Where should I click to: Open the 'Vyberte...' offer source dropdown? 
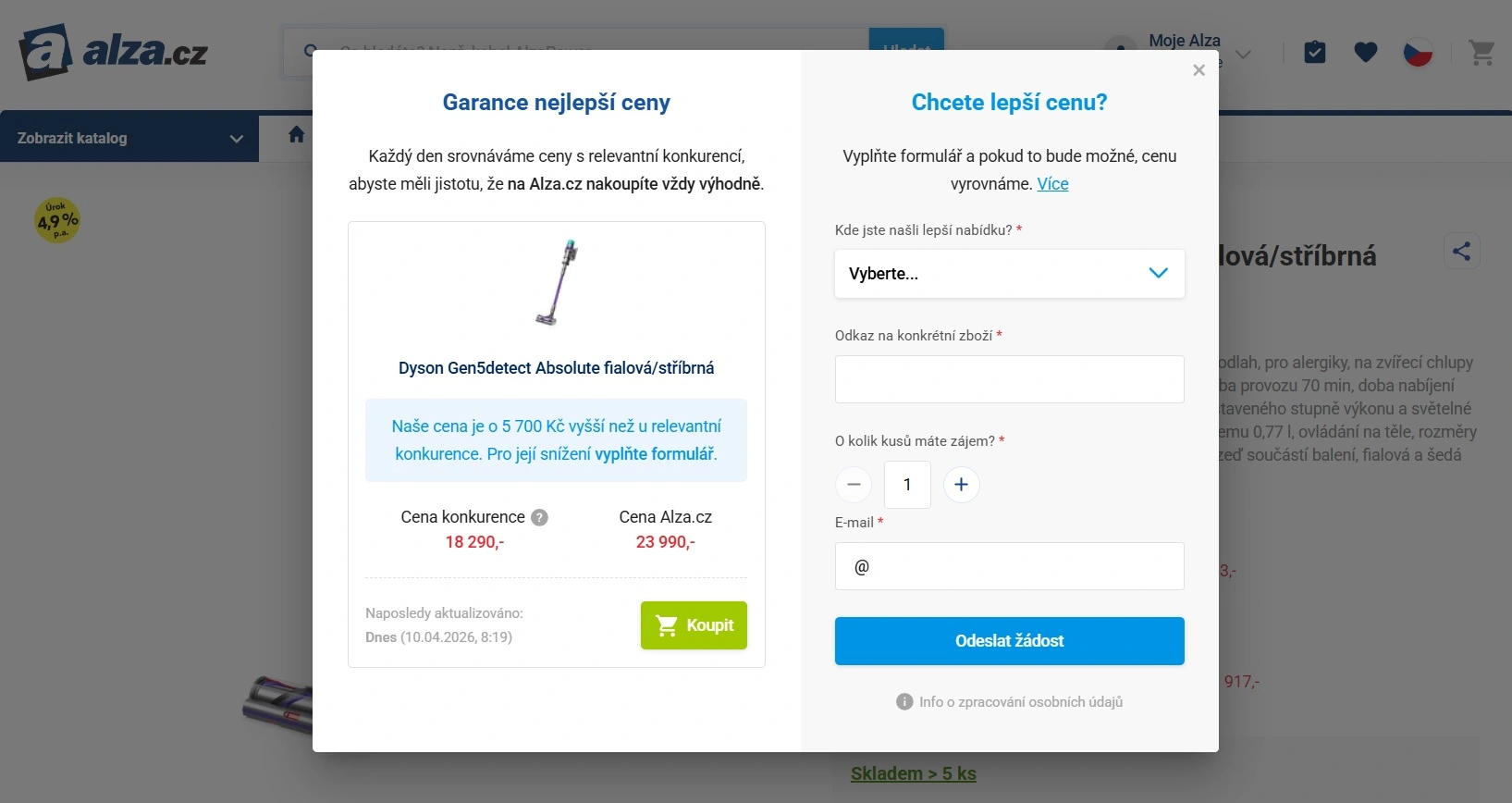click(1009, 274)
